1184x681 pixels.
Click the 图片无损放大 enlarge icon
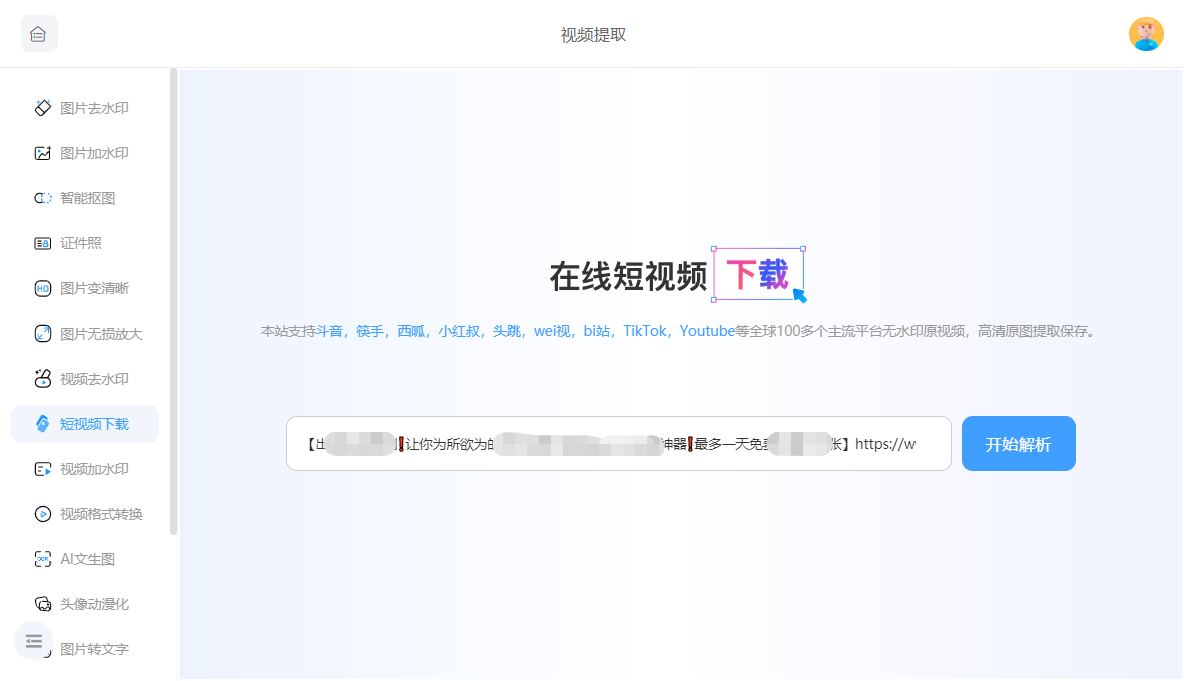pyautogui.click(x=43, y=334)
